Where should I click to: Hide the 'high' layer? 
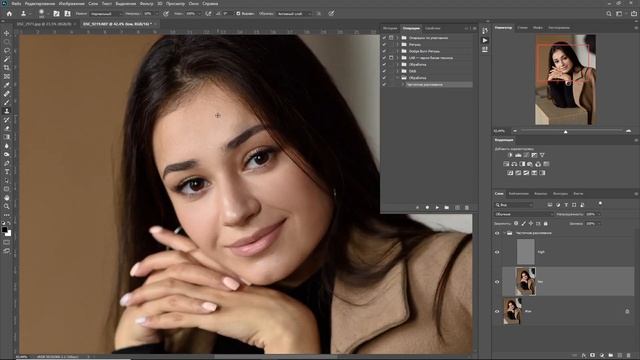(x=497, y=252)
